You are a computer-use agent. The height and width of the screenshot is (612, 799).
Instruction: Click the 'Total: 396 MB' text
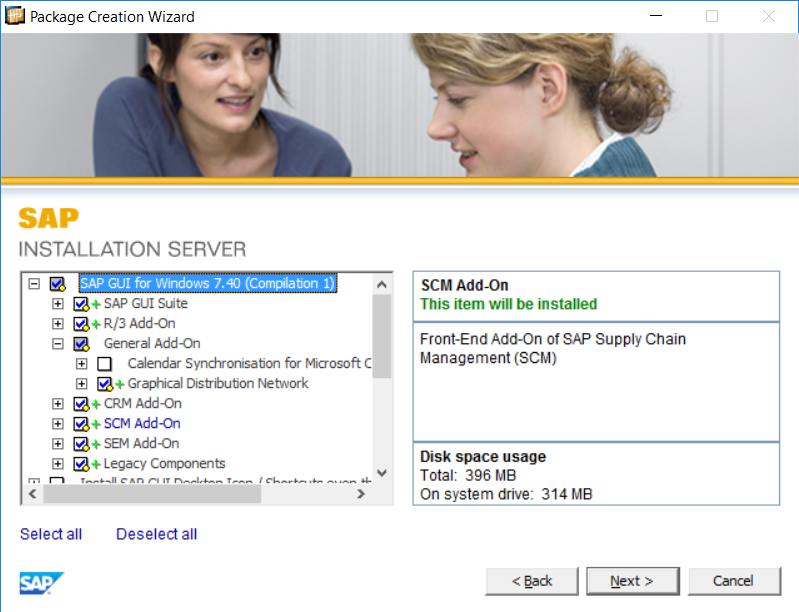(x=468, y=475)
